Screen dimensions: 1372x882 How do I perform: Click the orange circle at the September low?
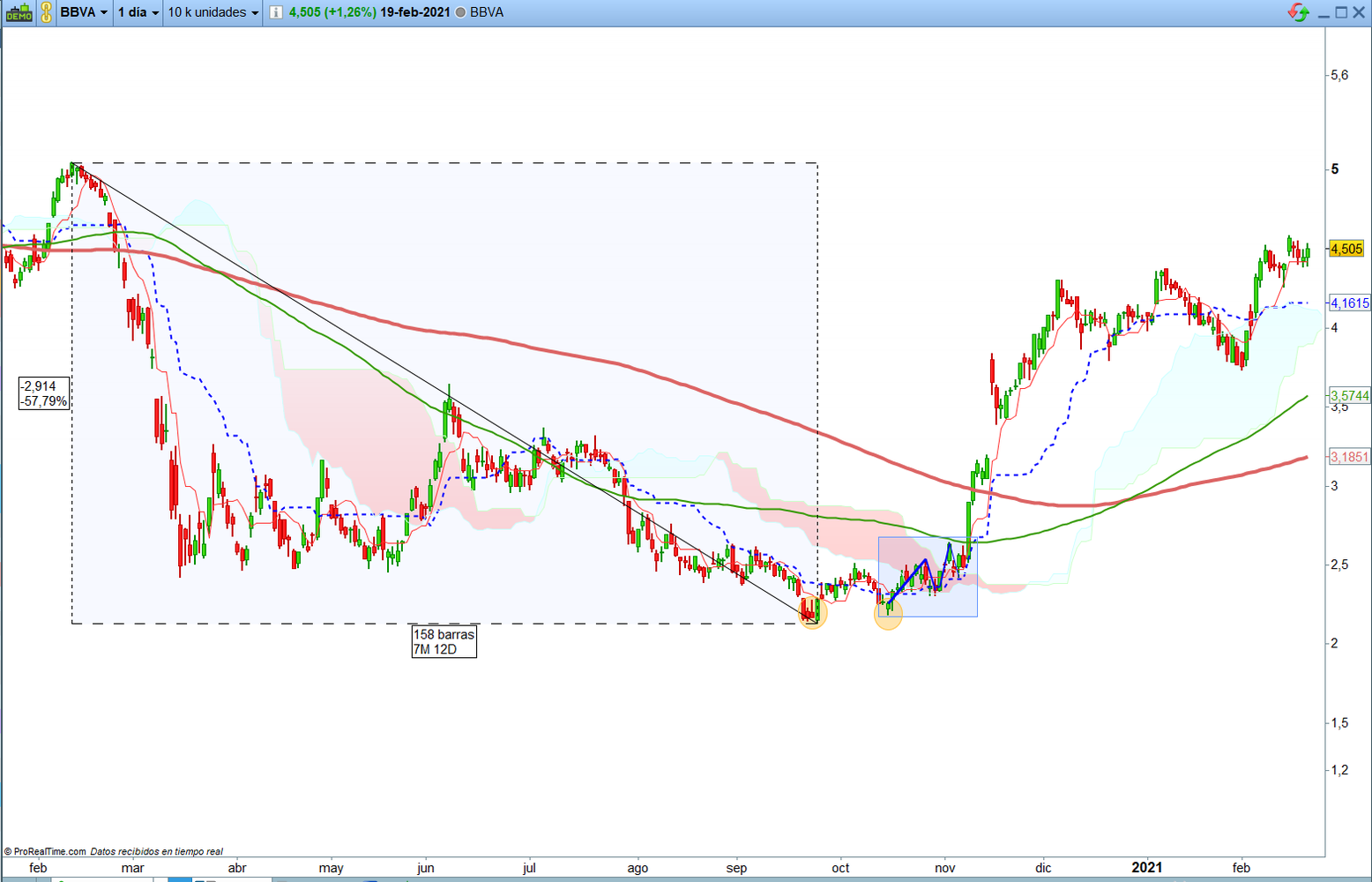point(811,613)
